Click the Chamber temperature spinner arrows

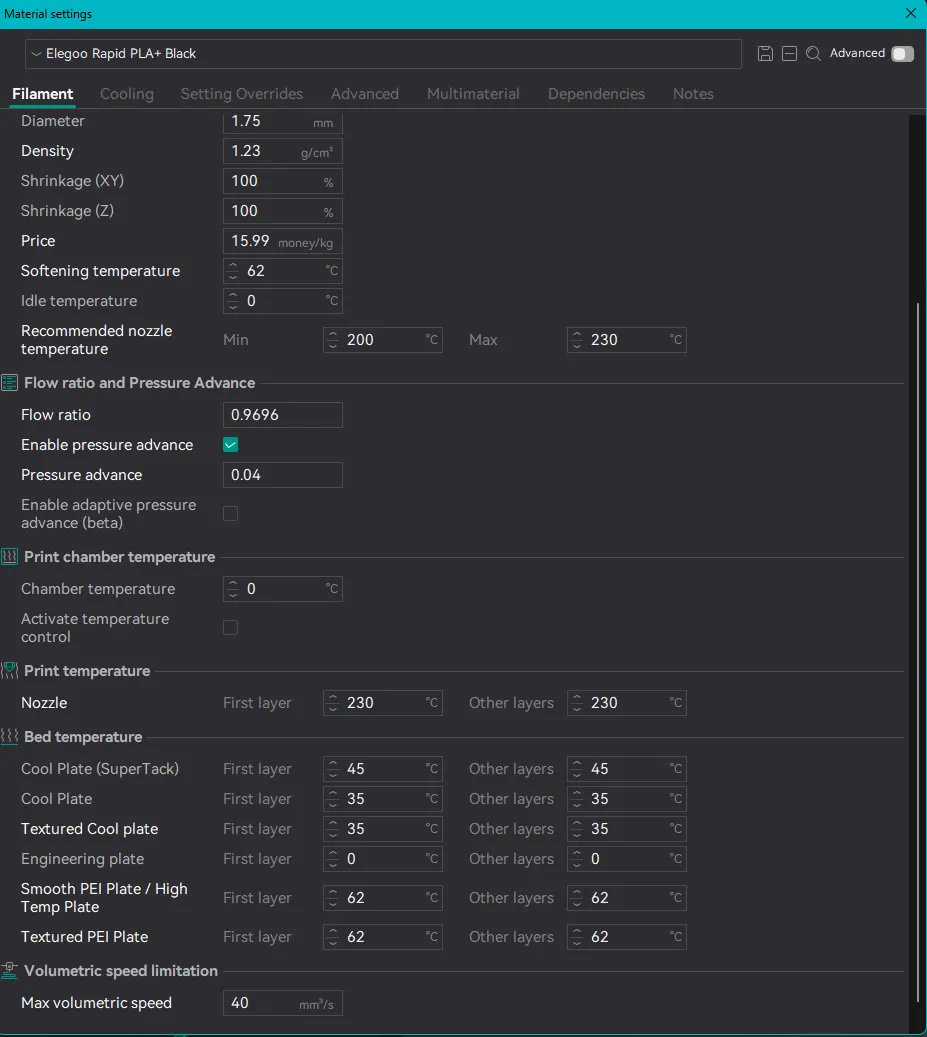(233, 589)
